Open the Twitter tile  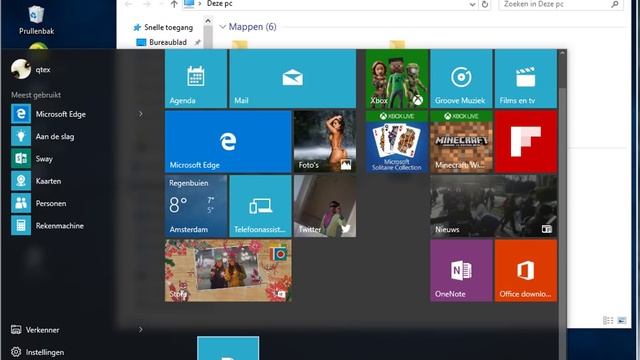[325, 206]
